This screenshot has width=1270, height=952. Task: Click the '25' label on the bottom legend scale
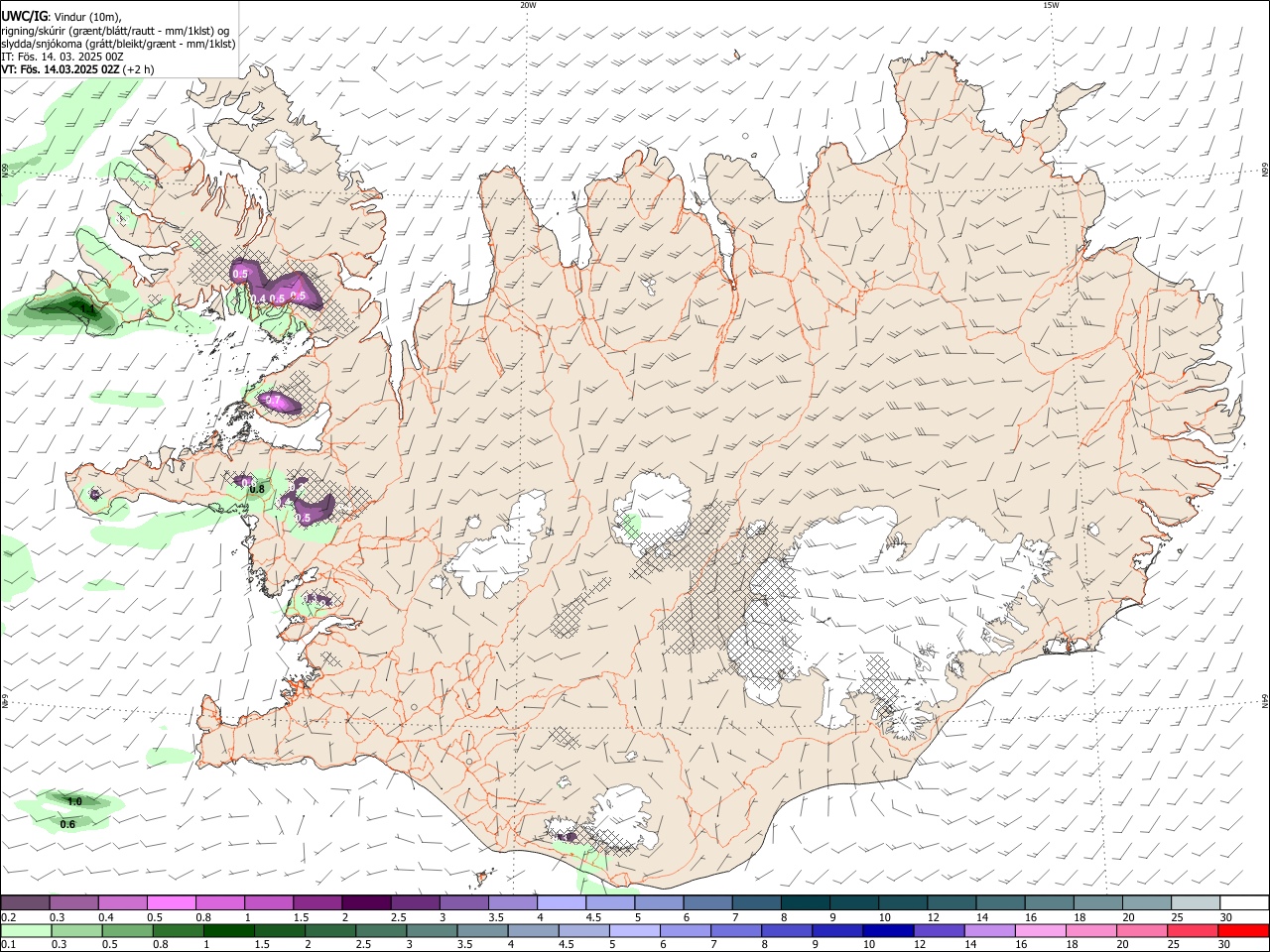click(x=1174, y=945)
